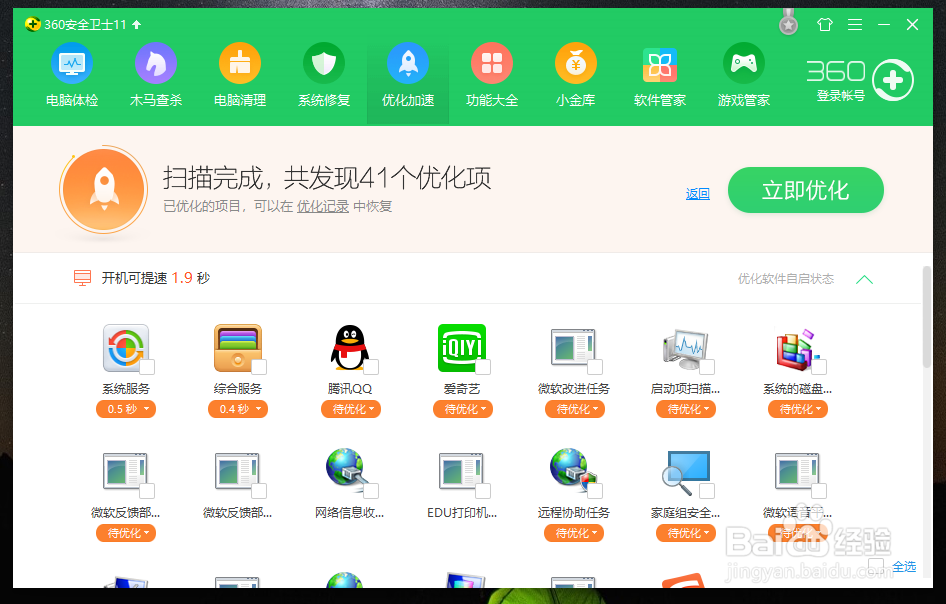
Task: Open the 功能大全 tab
Action: point(492,75)
